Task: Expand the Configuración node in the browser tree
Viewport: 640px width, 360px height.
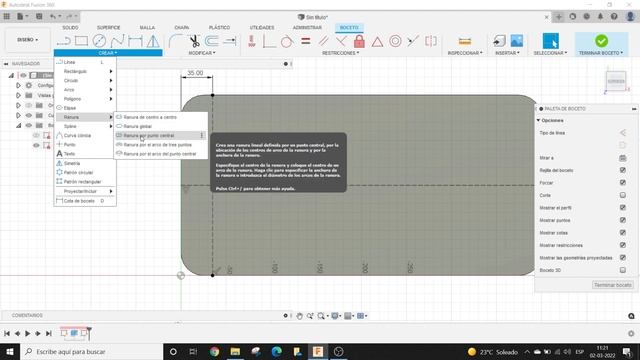Action: click(x=18, y=85)
